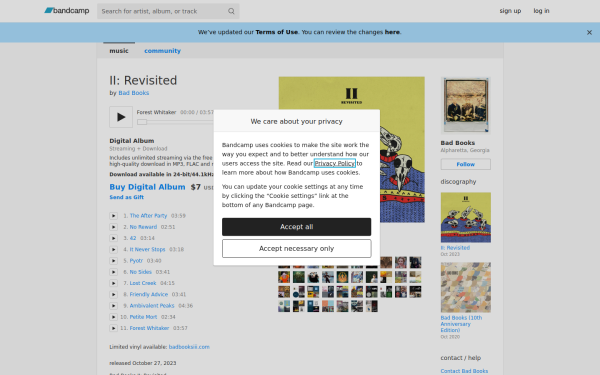600x375 pixels.
Task: Open the Friendly Advice track link
Action: click(148, 294)
